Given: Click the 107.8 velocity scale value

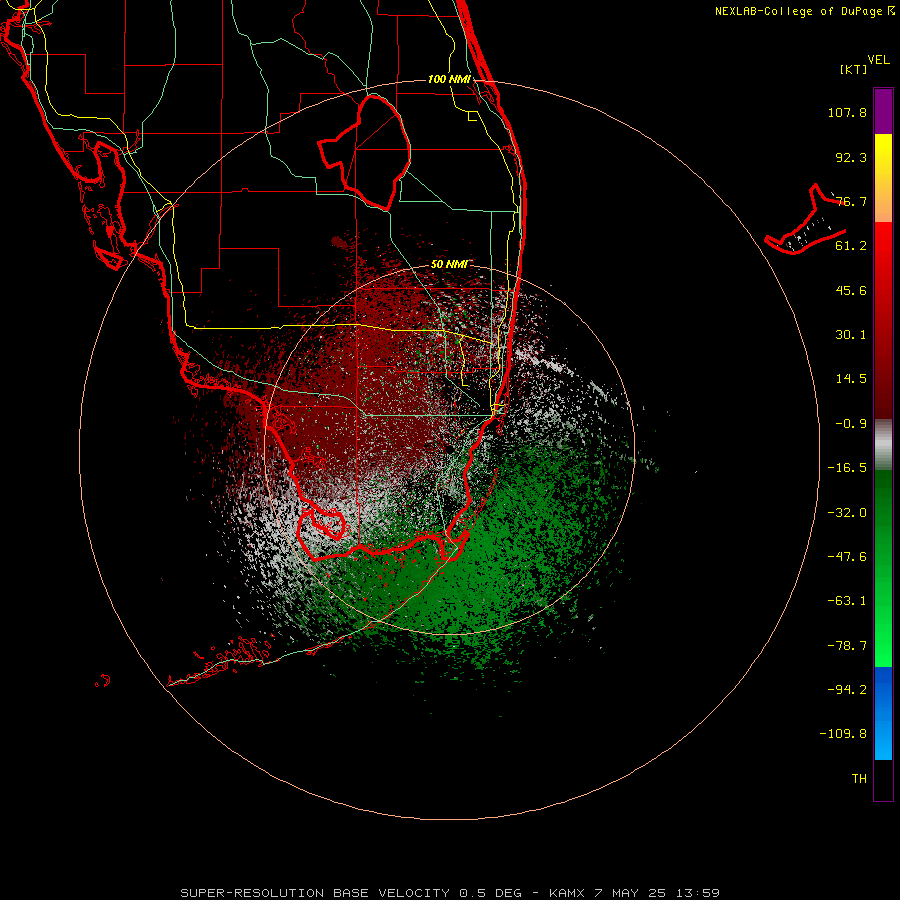Looking at the screenshot, I should pyautogui.click(x=847, y=112).
